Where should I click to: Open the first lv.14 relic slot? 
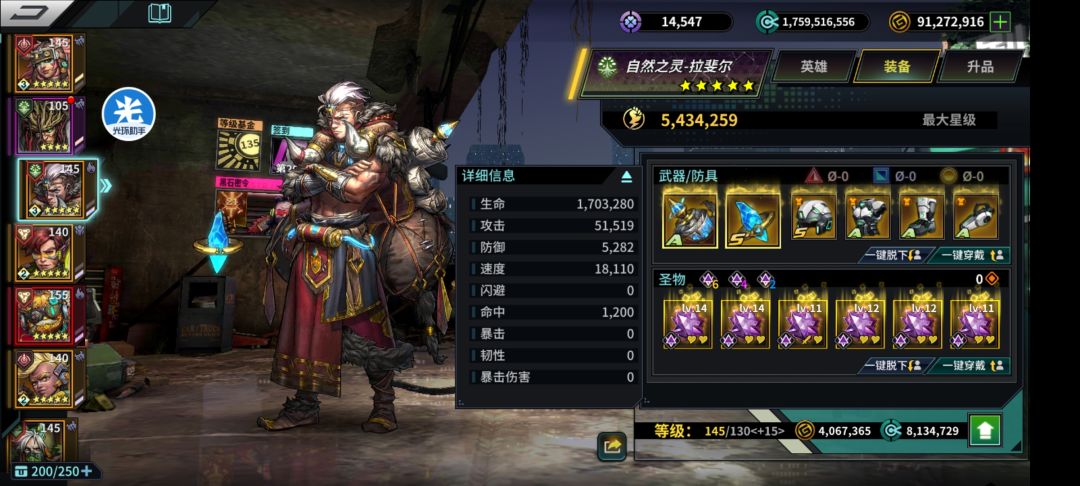pos(687,321)
